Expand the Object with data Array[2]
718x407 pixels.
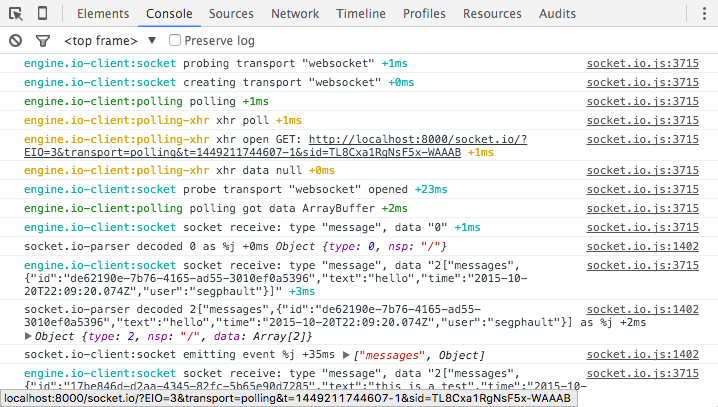28,337
